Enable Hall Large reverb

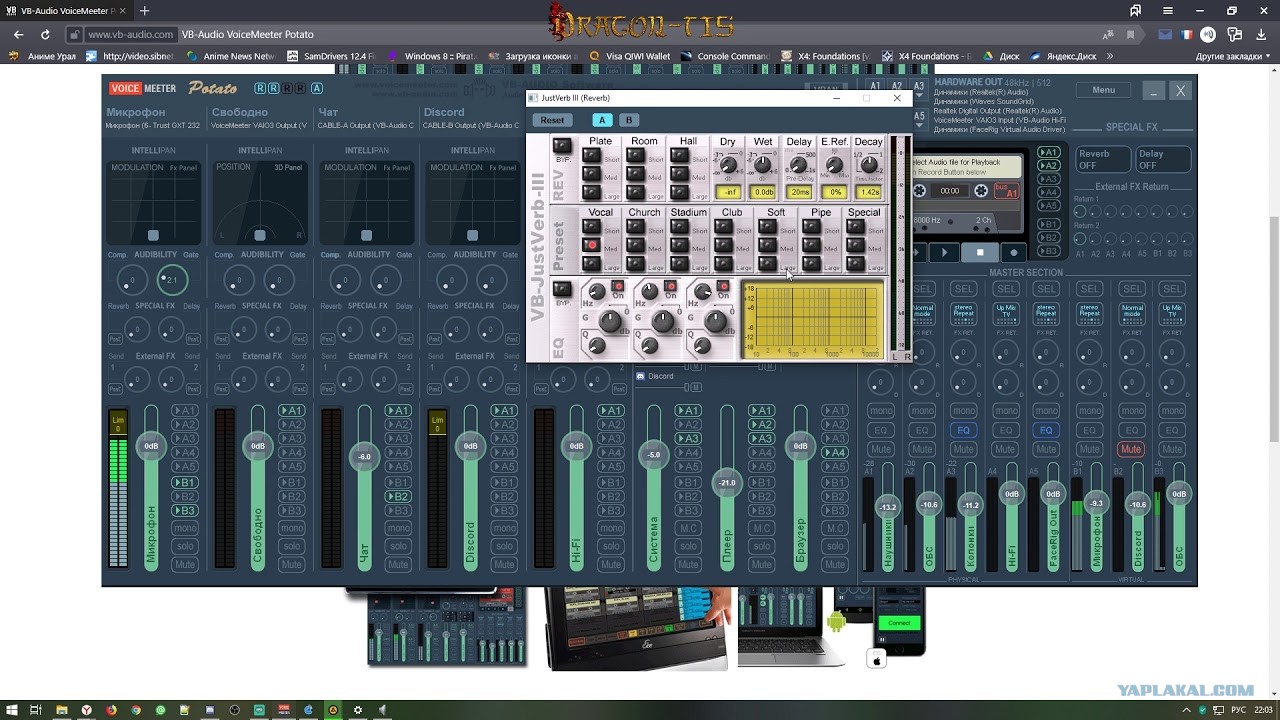tap(680, 191)
